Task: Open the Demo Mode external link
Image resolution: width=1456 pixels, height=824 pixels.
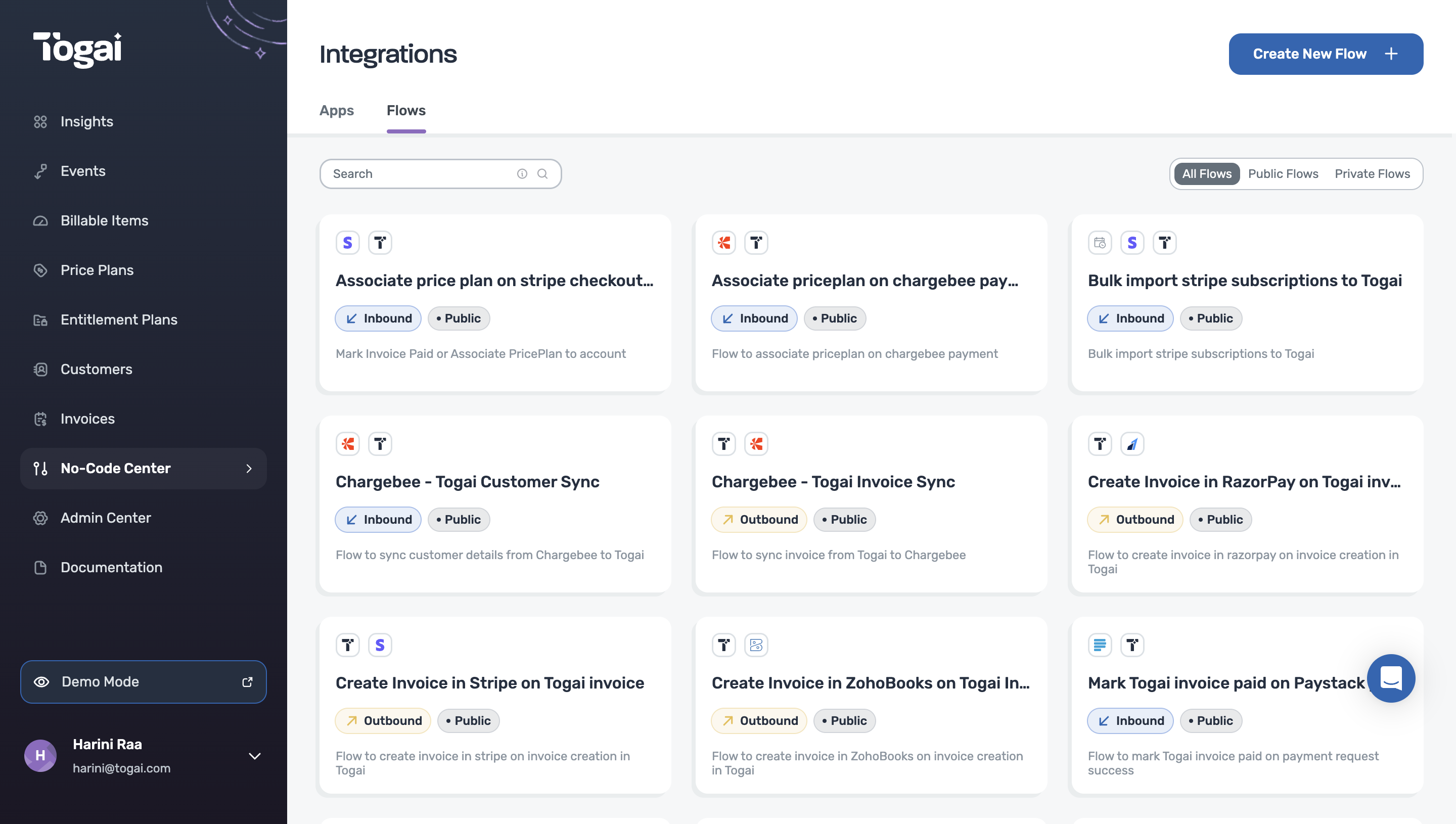Action: [247, 681]
